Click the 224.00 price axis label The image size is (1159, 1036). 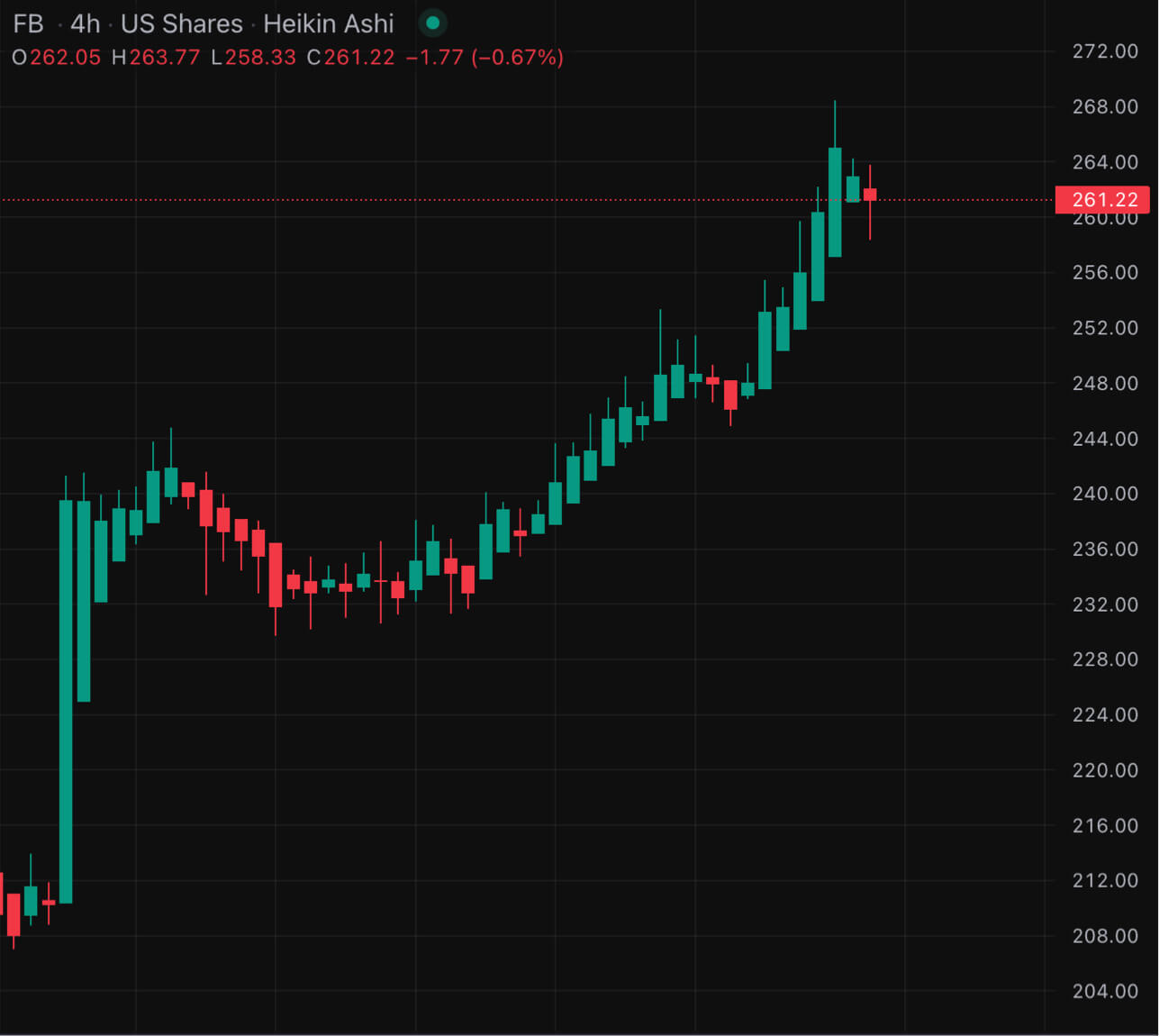point(1105,714)
